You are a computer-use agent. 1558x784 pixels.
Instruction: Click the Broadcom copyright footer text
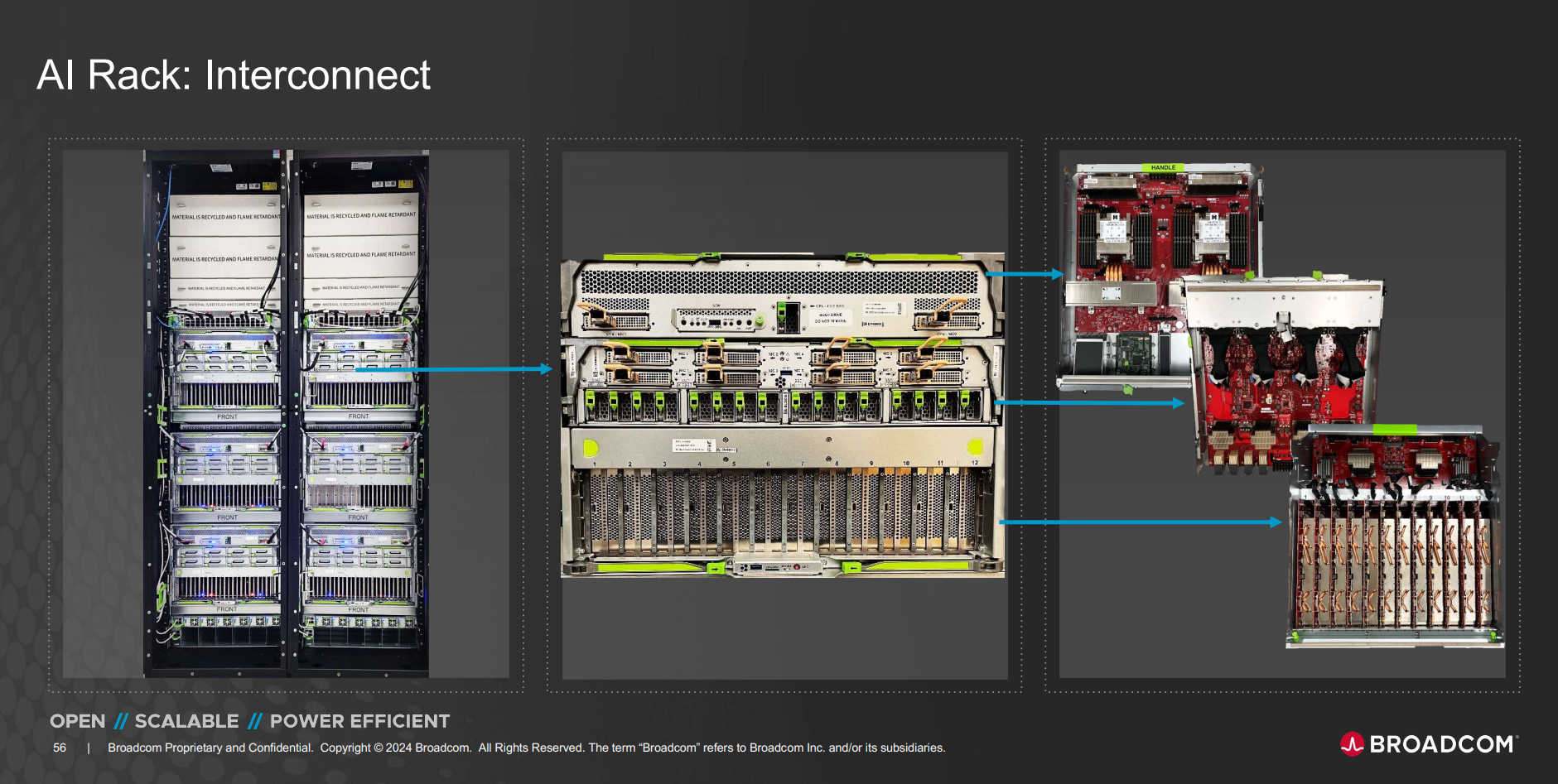tap(526, 748)
